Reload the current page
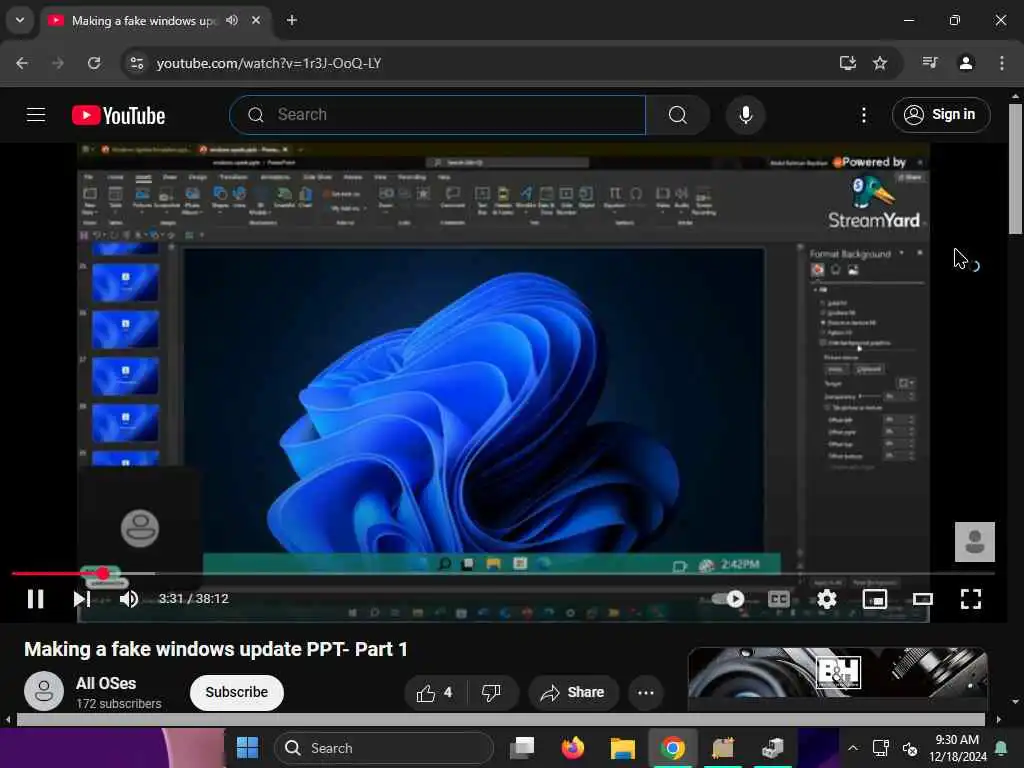The image size is (1024, 768). (94, 63)
